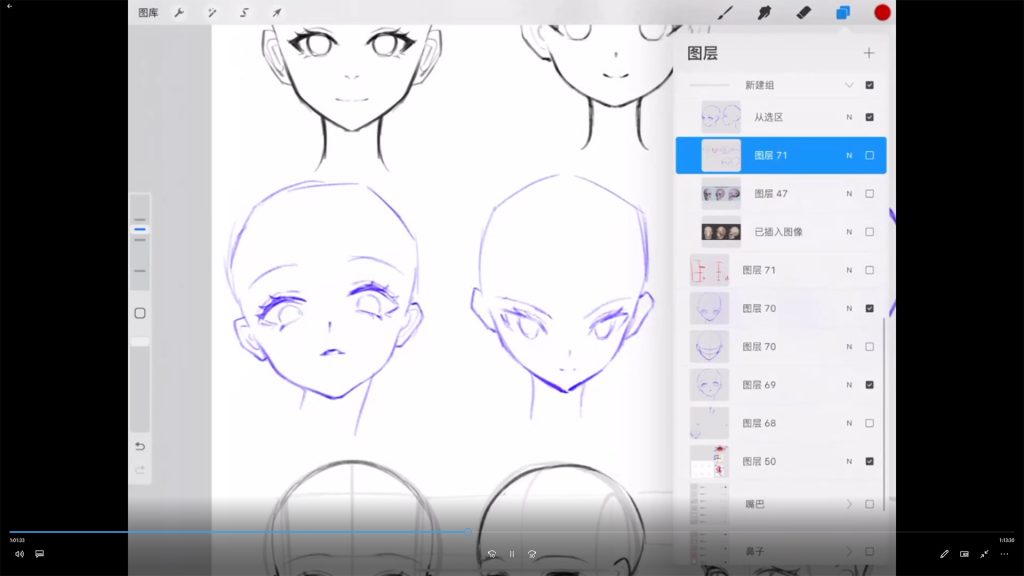Select the Eraser tool
Viewport: 1024px width, 576px height.
coord(803,13)
